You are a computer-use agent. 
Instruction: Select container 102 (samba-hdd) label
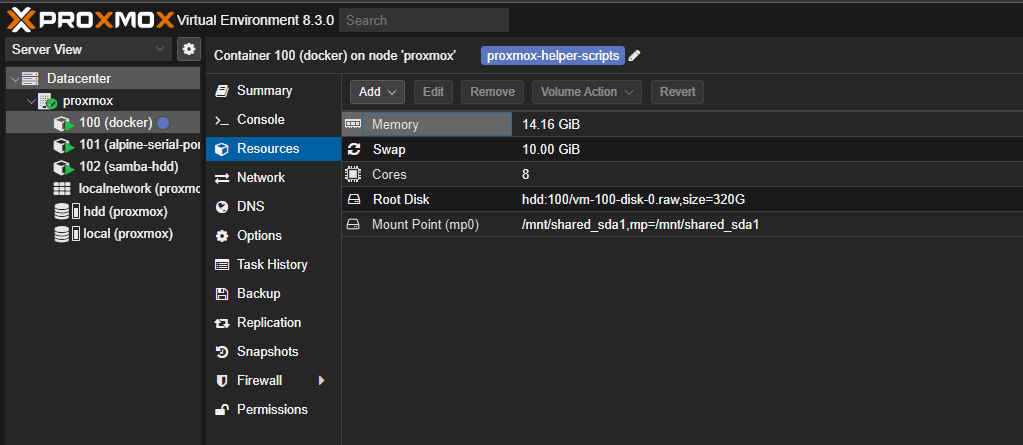(129, 167)
